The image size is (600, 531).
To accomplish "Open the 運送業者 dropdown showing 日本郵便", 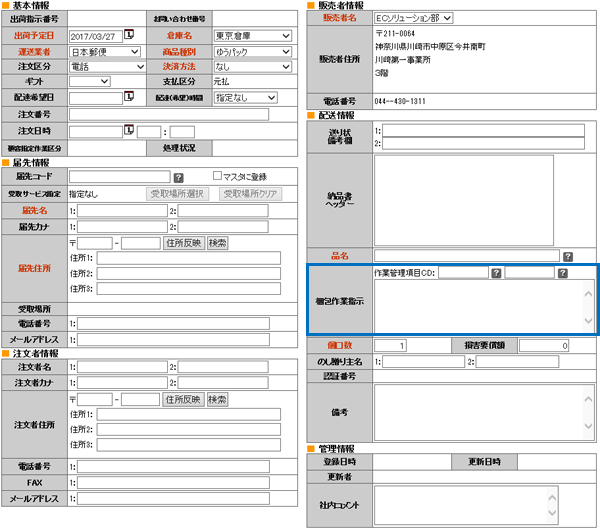I will tap(105, 52).
